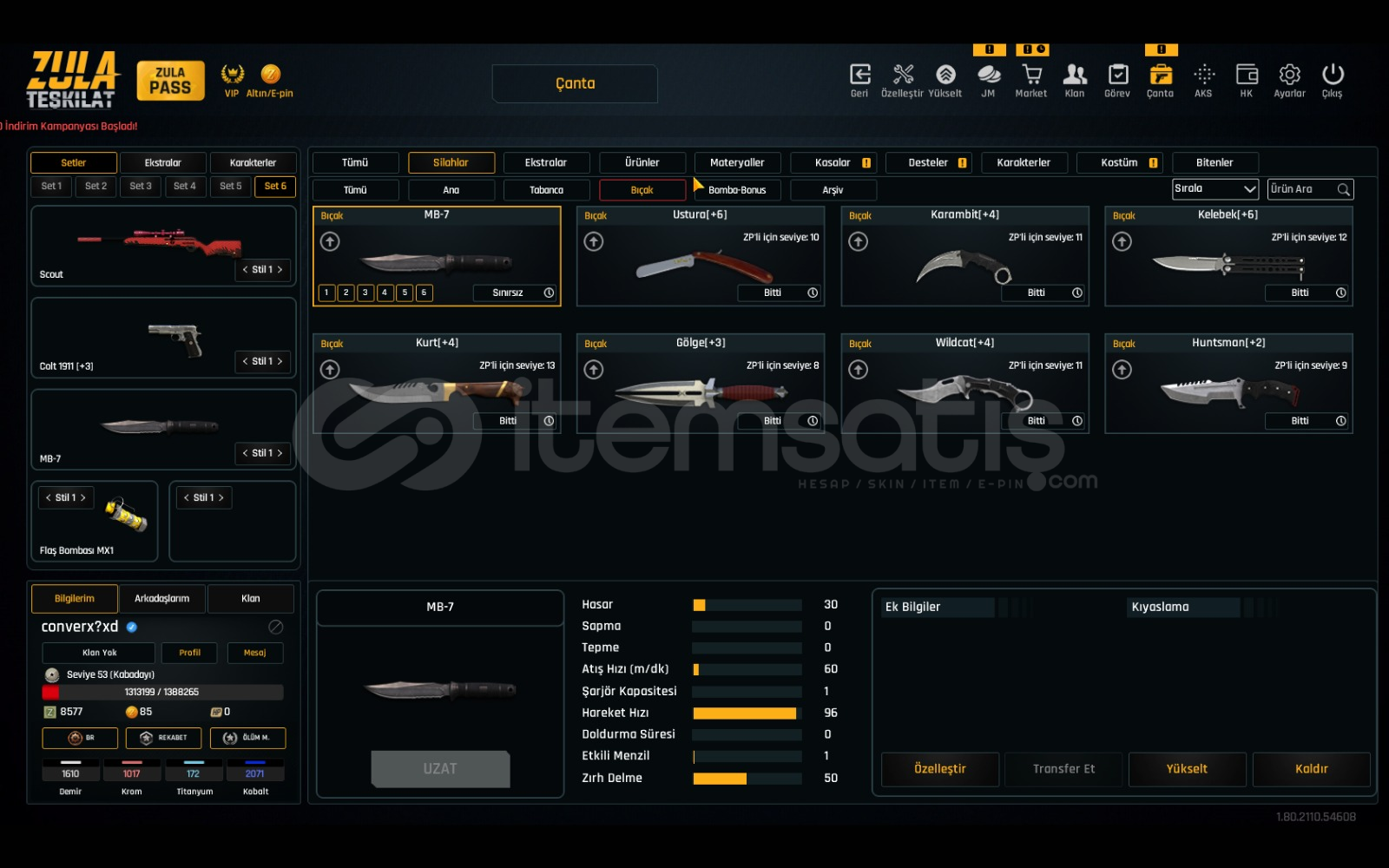This screenshot has height=868, width=1389.
Task: Click the Geri back icon
Action: (859, 76)
